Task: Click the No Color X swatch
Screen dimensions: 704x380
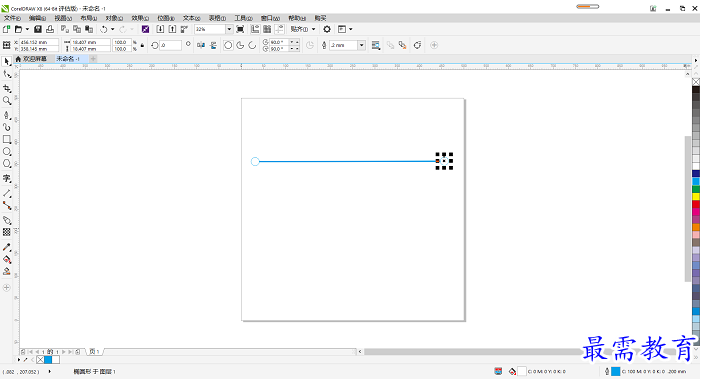Action: coord(696,82)
